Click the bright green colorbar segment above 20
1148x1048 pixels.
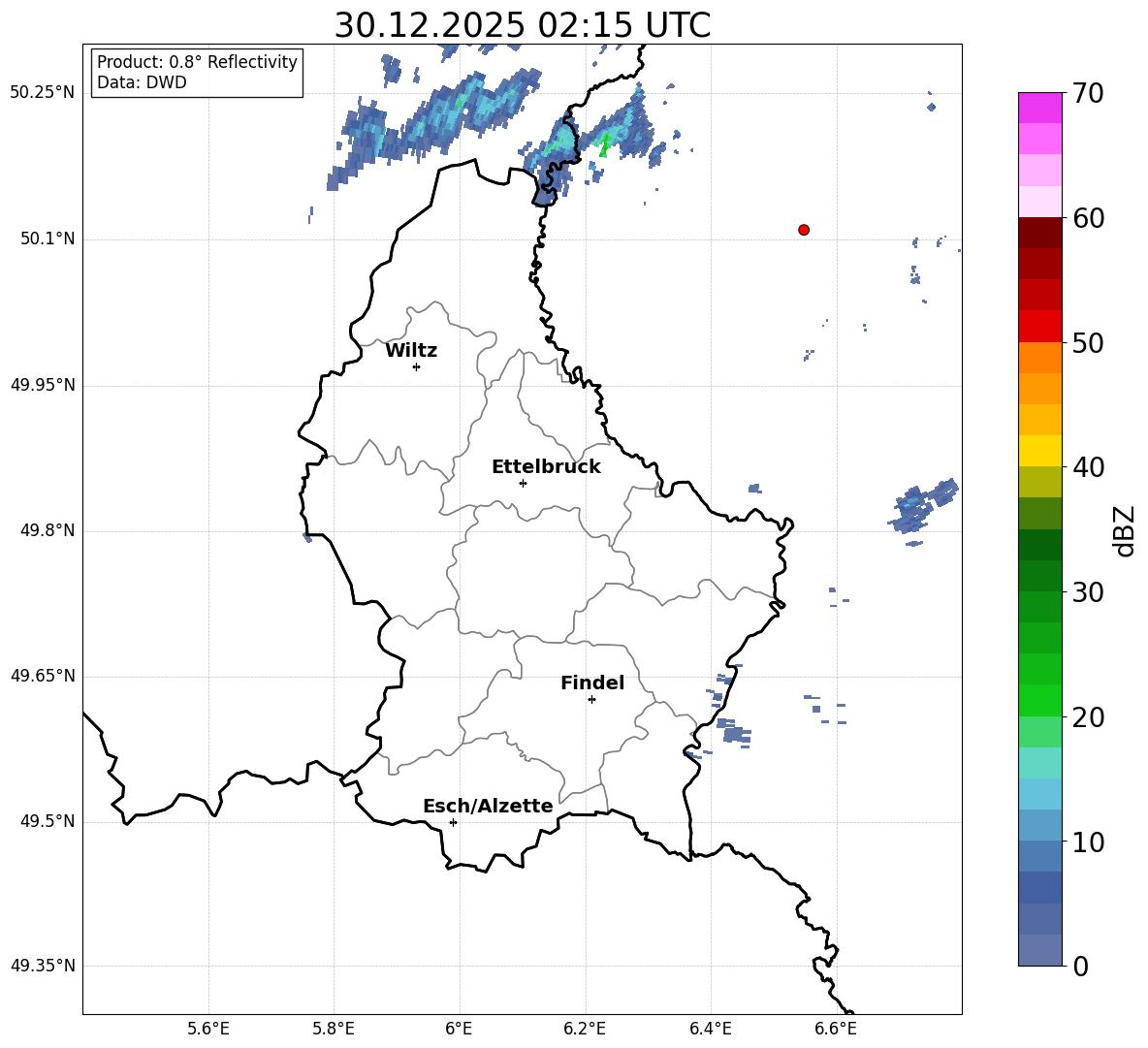tap(1040, 700)
